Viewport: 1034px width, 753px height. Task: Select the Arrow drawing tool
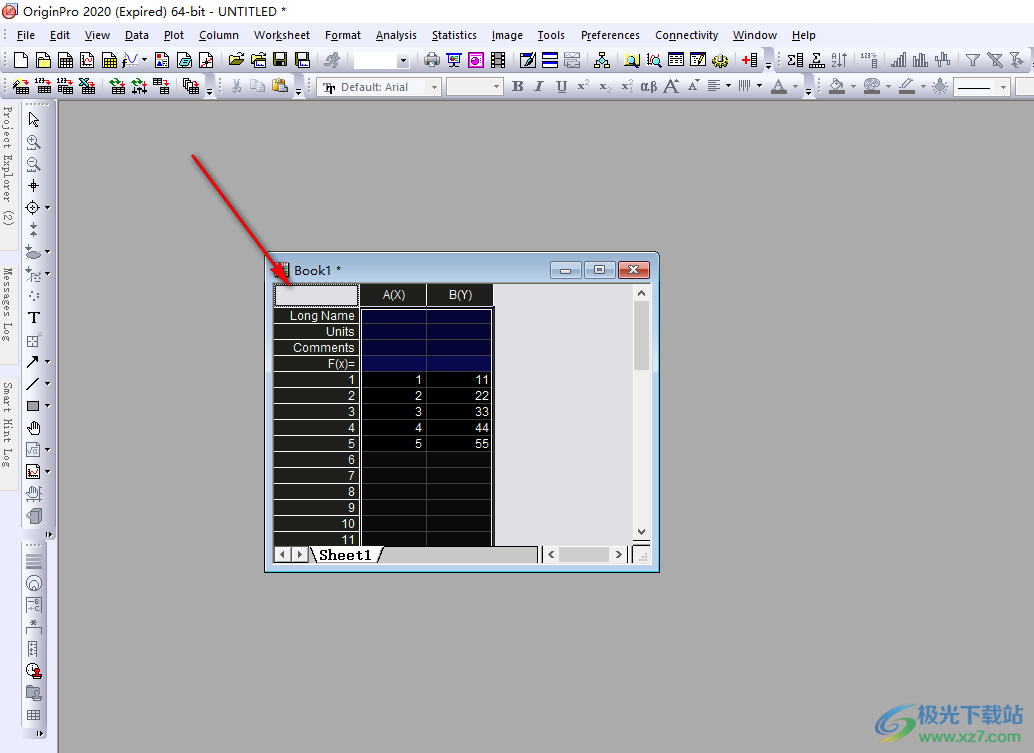point(32,361)
